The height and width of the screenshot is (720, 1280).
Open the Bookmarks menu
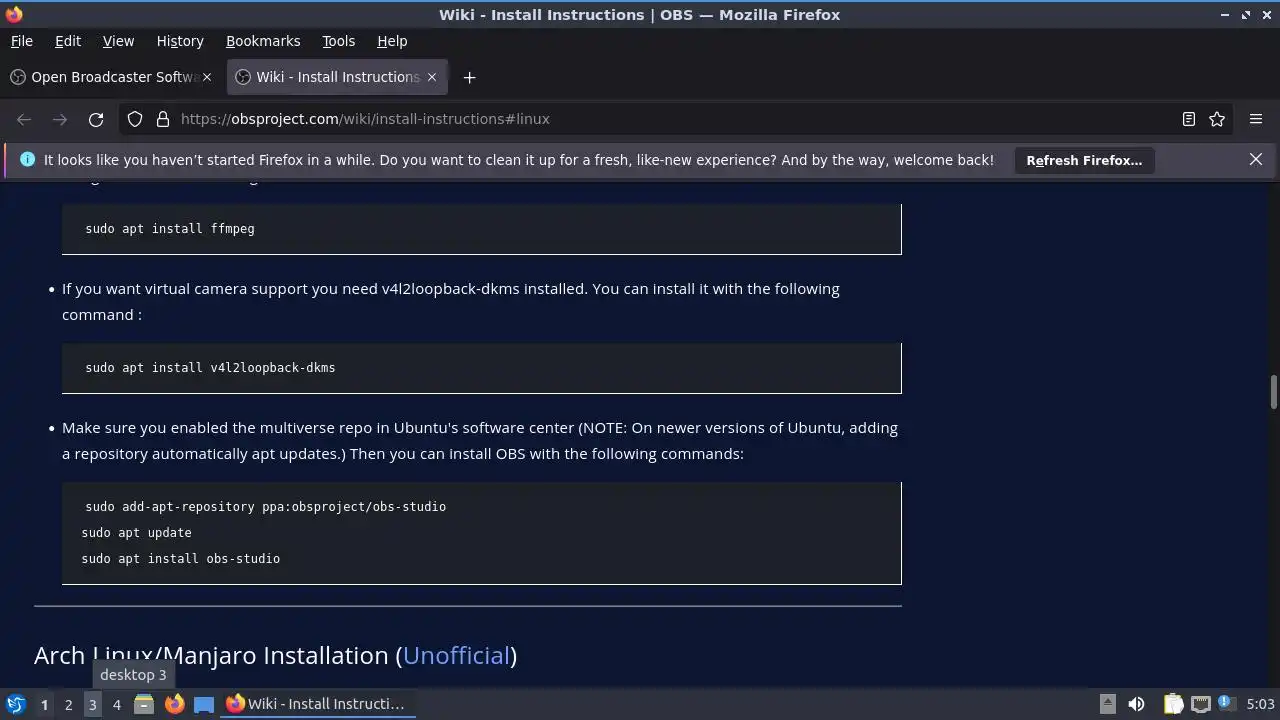pyautogui.click(x=263, y=41)
